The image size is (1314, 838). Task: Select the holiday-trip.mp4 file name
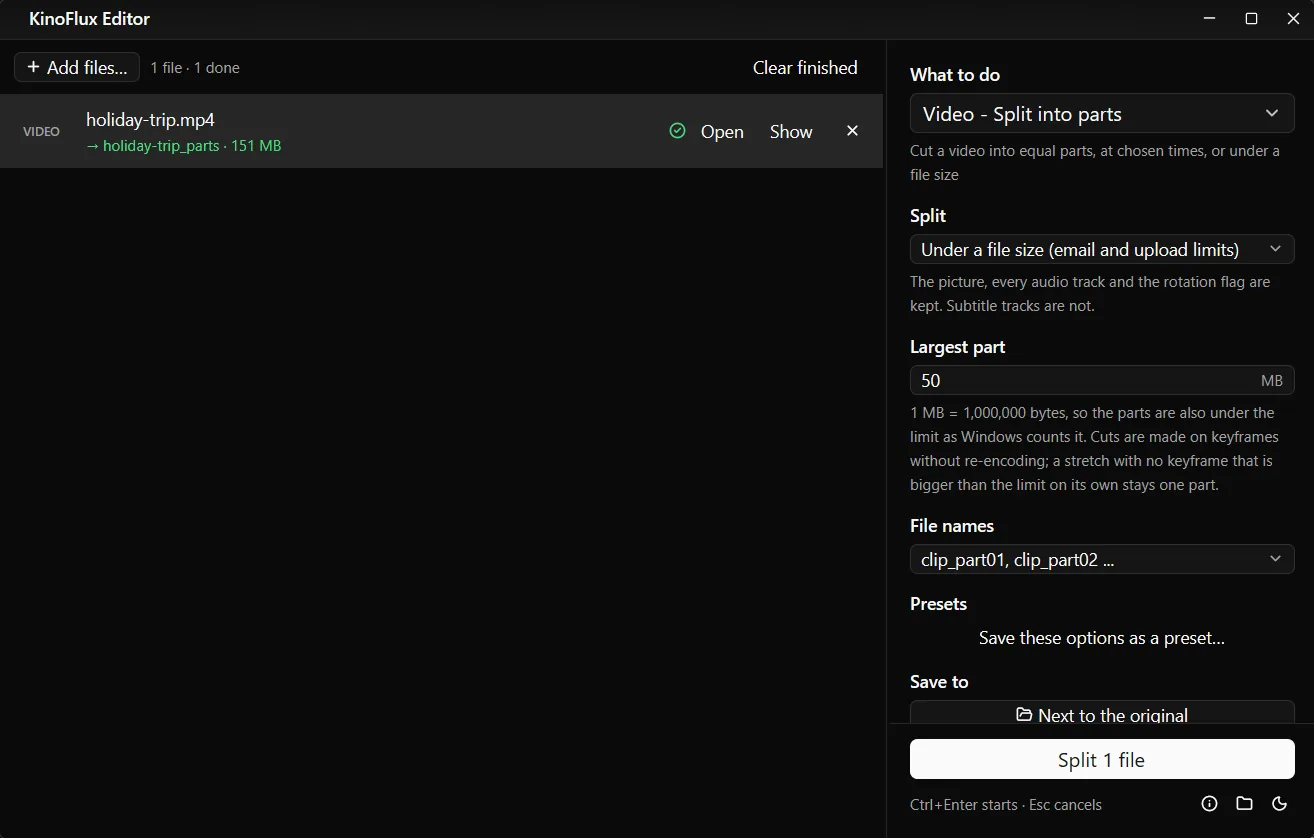(x=150, y=120)
